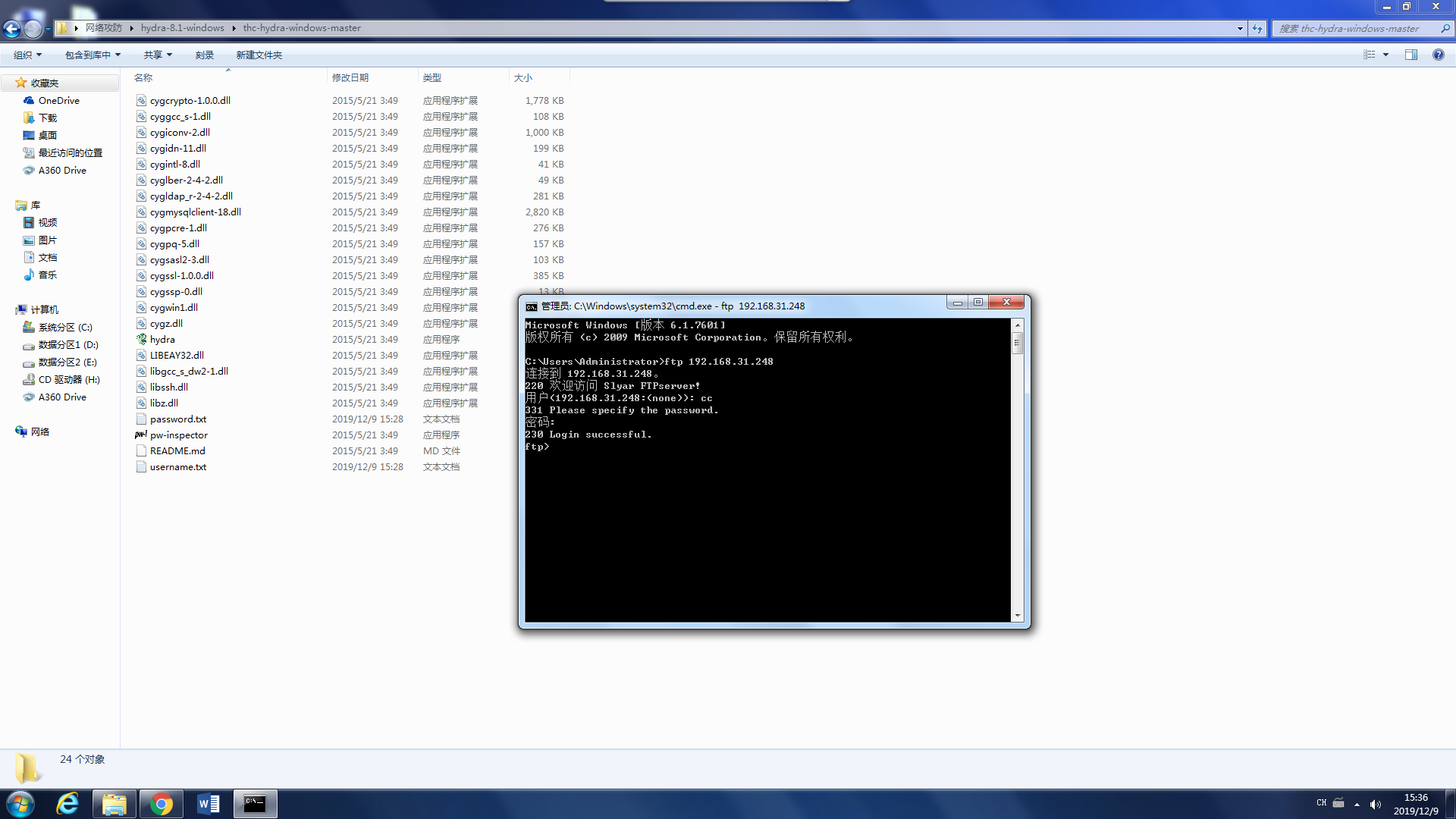Select 系统分区 (C:) in the navigation pane

tap(64, 327)
